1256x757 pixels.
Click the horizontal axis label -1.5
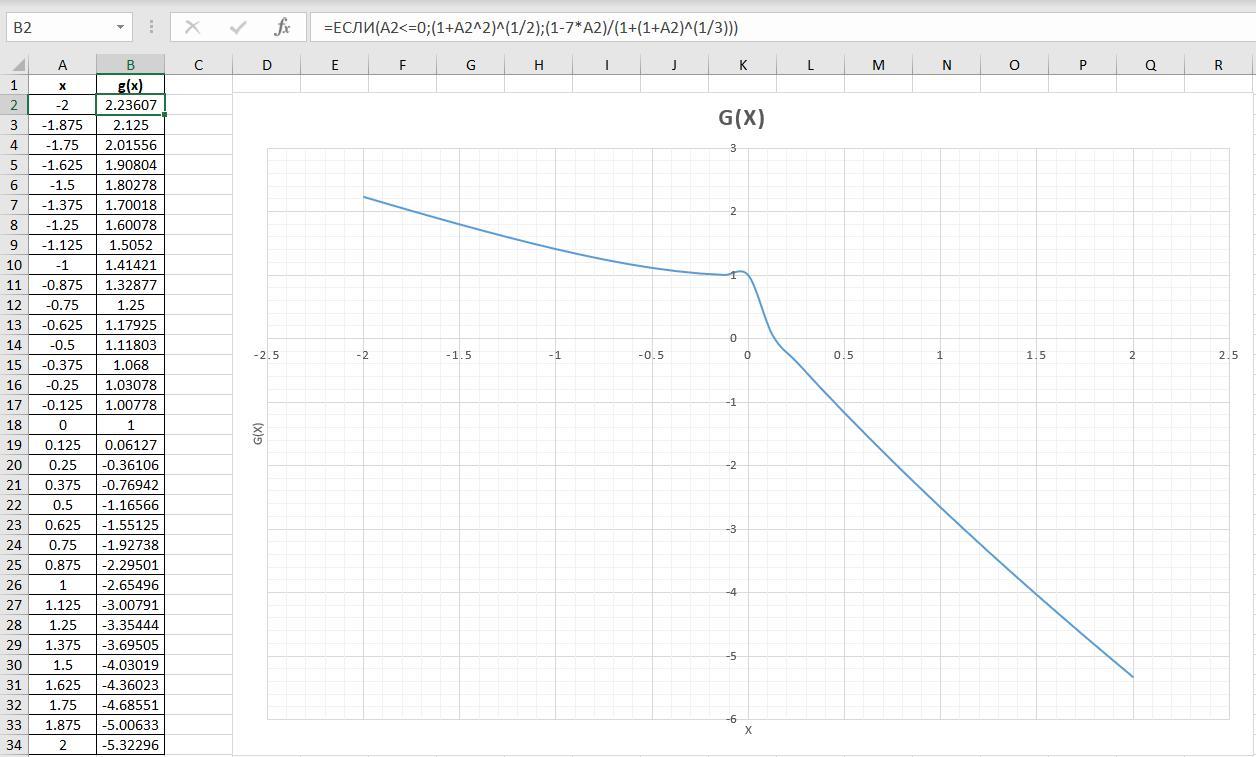click(x=459, y=355)
